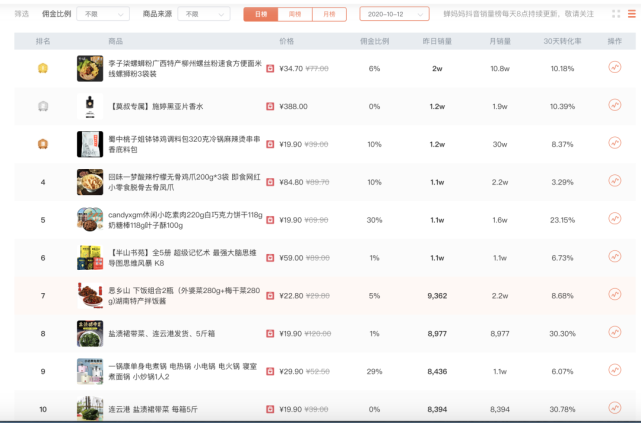Open 【莫叔专属】施婷黑亚片香水 product link
This screenshot has width=641, height=423.
pos(156,106)
